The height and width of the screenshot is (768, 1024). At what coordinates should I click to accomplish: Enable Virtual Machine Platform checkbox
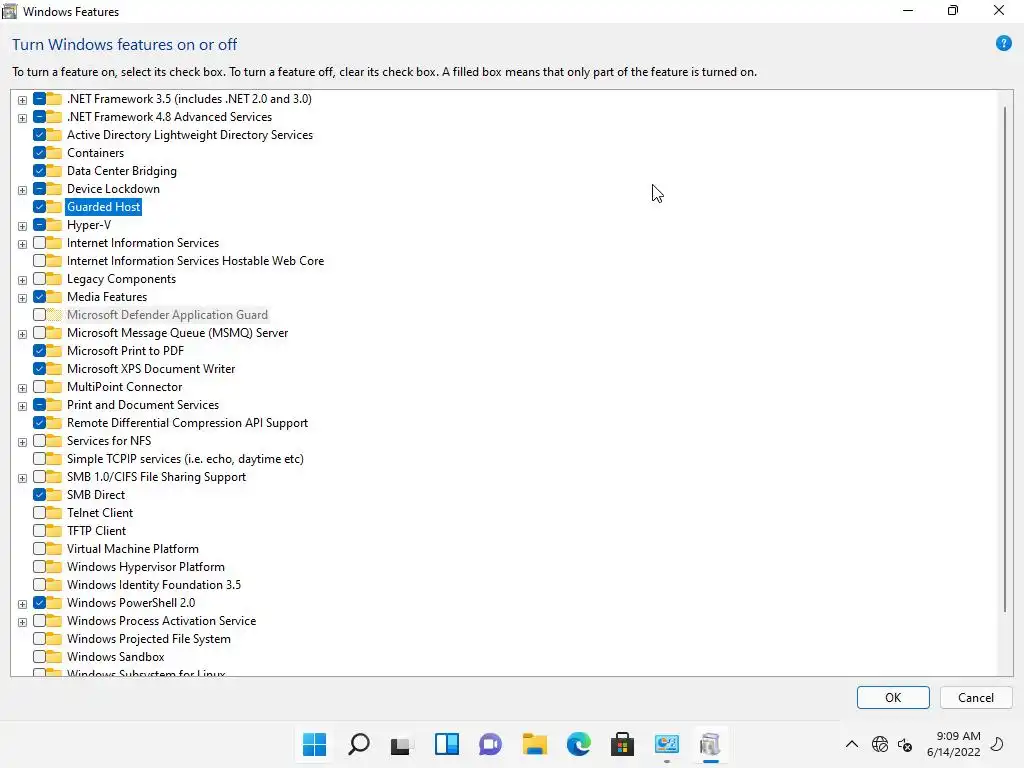[39, 549]
